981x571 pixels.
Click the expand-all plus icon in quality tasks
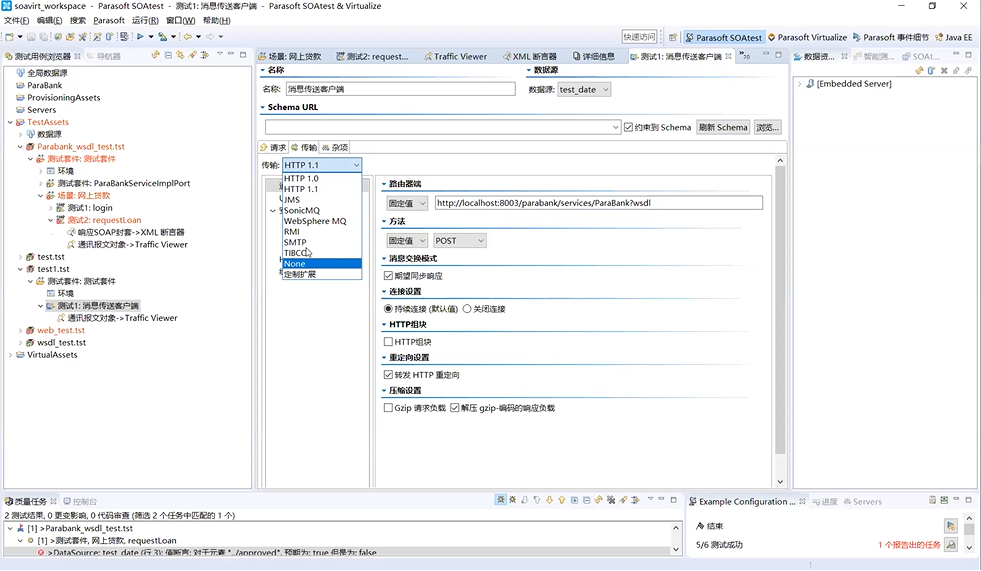[574, 500]
